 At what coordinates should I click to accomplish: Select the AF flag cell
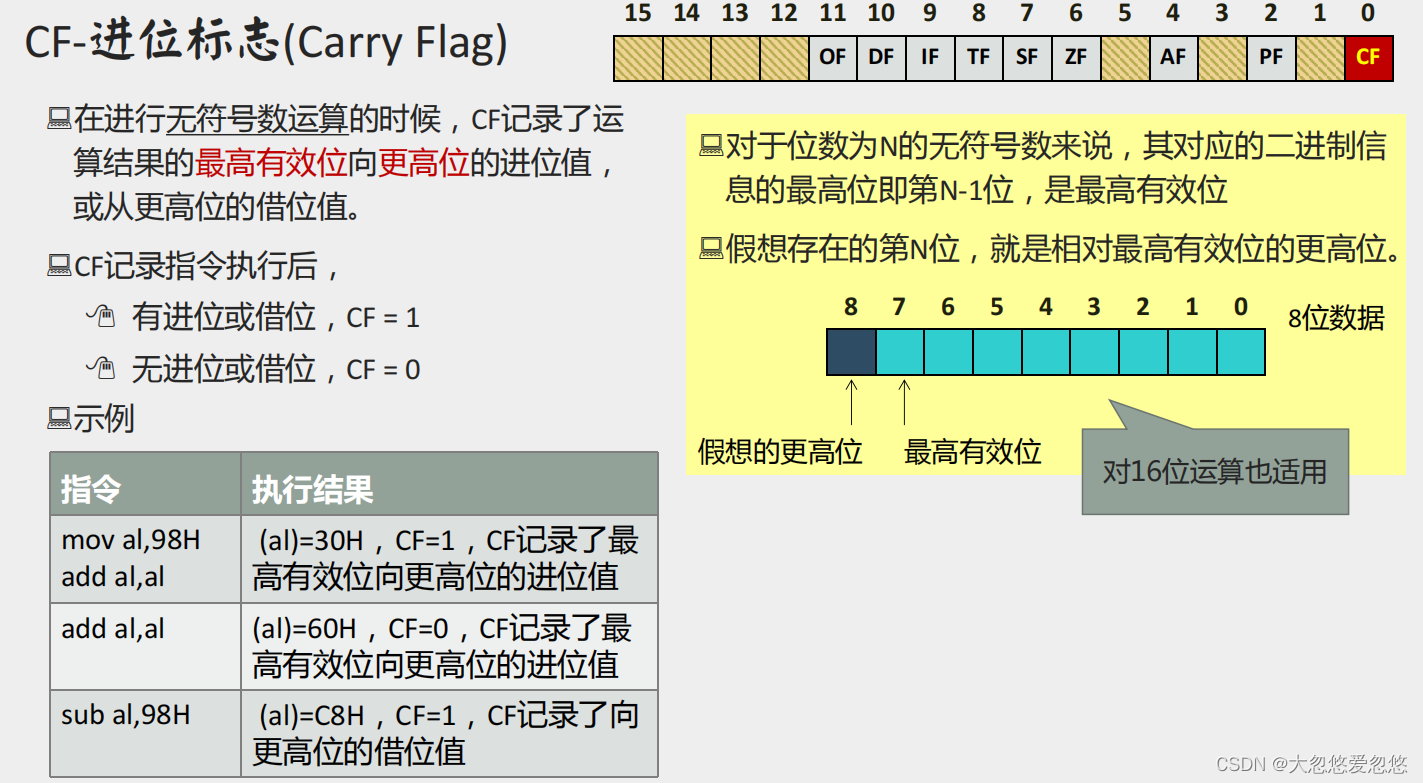coord(1173,57)
